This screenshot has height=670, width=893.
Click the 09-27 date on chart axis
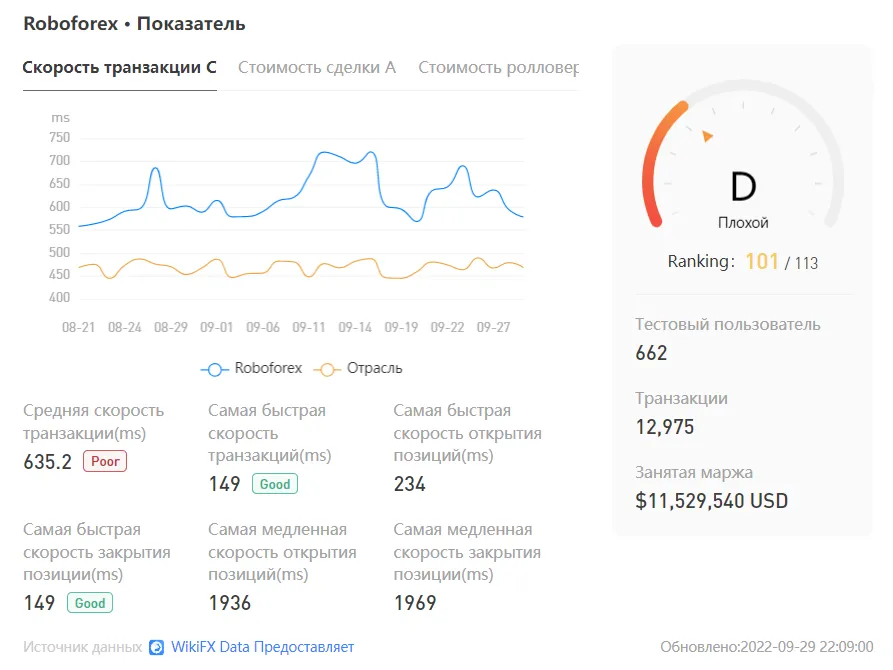pyautogui.click(x=493, y=328)
